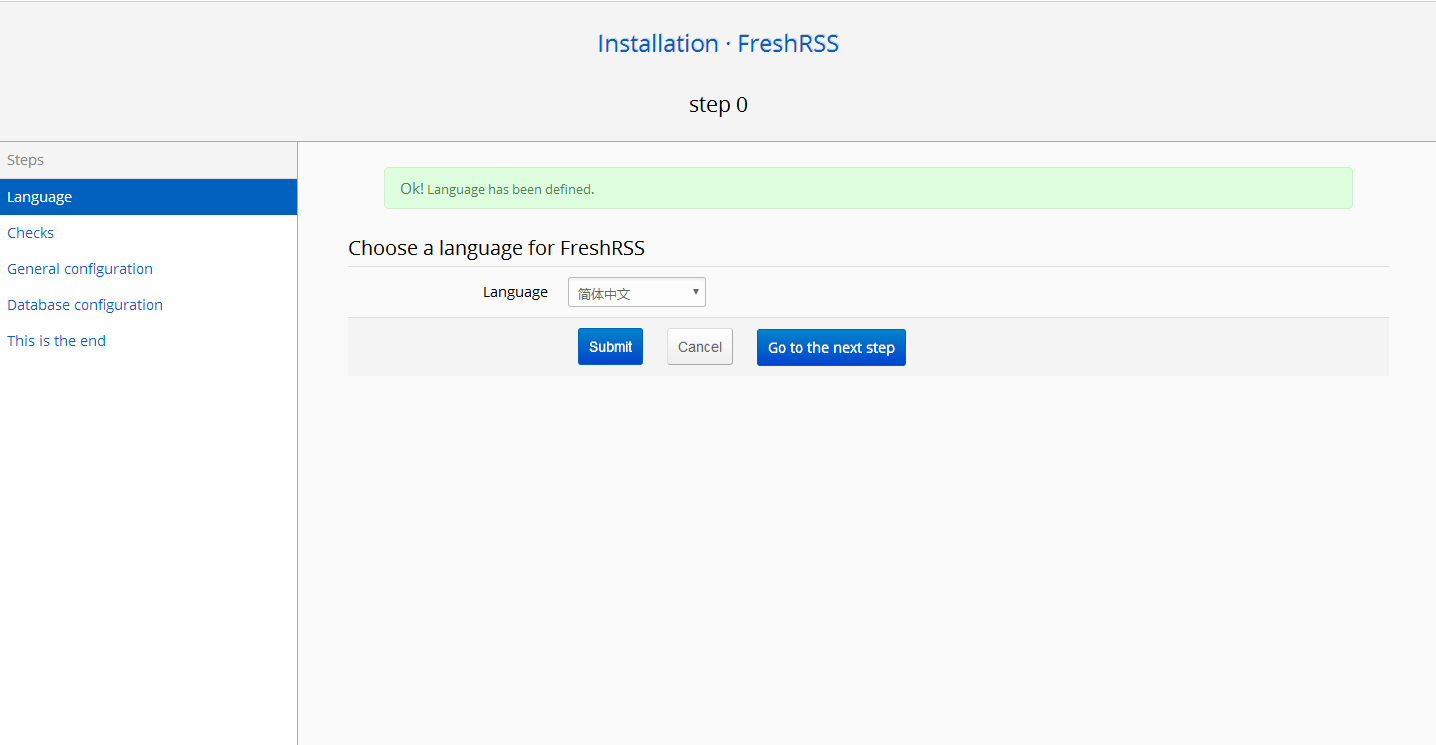Click the 'Choose a language for FreshRSS' heading

click(497, 248)
